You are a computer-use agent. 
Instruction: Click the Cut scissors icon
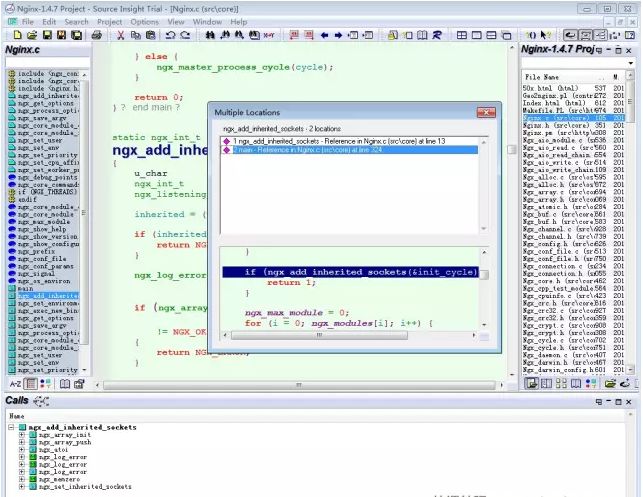(121, 35)
